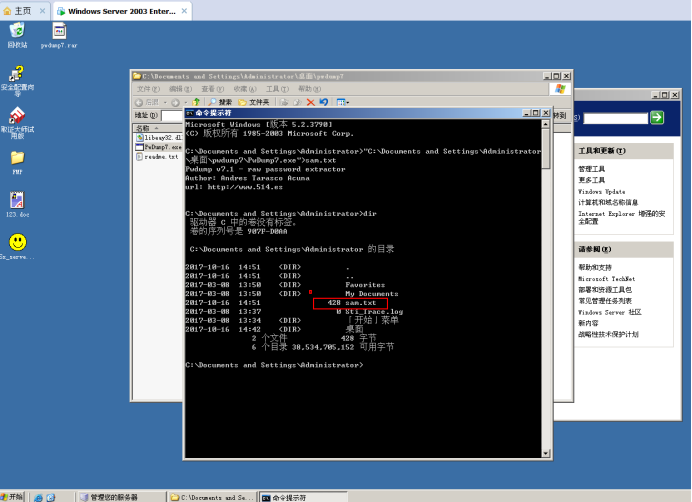Viewport: 692px width, 502px height.
Task: Open Back button history dropdown arrow
Action: [165, 102]
